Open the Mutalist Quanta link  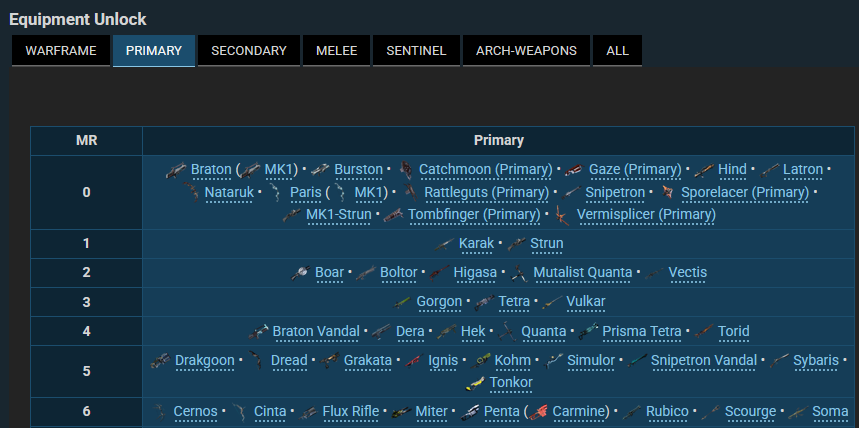pos(582,272)
